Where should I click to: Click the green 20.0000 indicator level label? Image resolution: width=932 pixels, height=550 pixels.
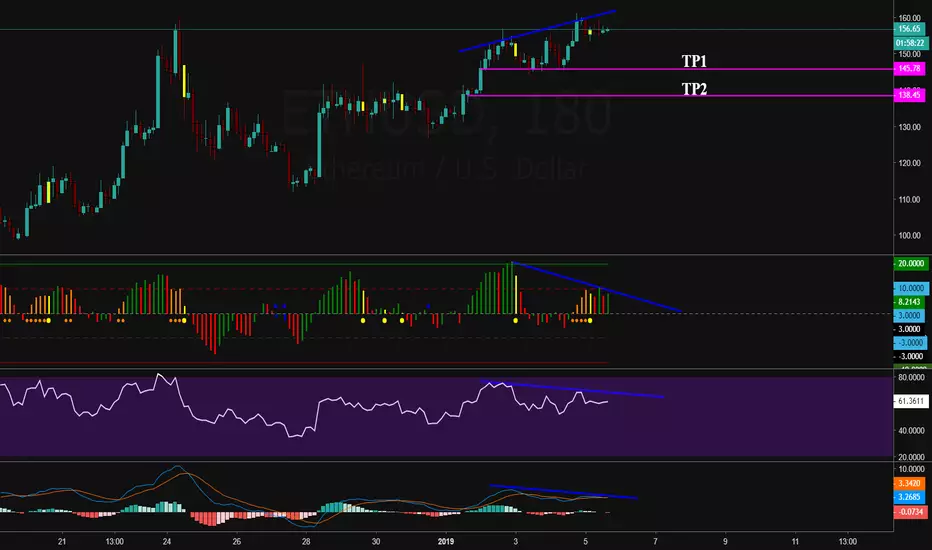click(x=911, y=263)
